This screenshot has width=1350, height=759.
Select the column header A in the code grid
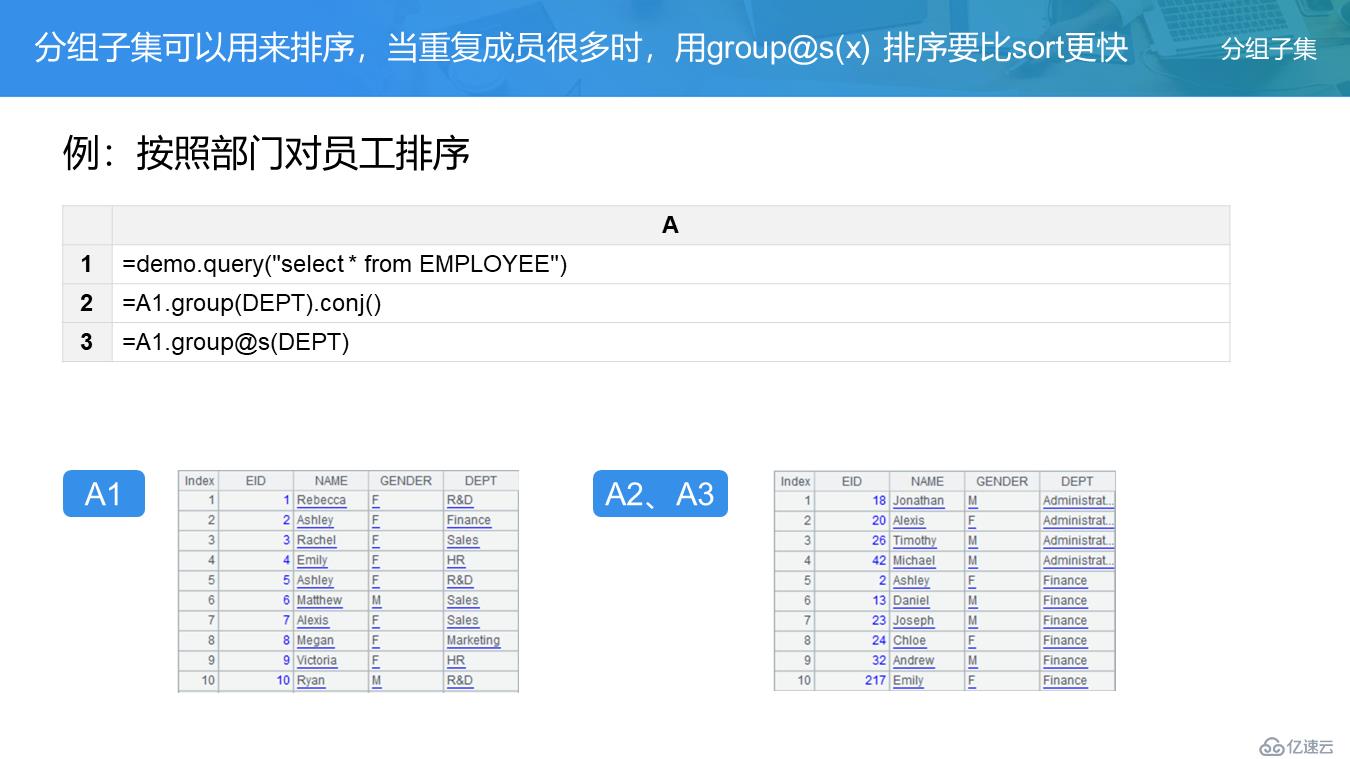[x=670, y=225]
